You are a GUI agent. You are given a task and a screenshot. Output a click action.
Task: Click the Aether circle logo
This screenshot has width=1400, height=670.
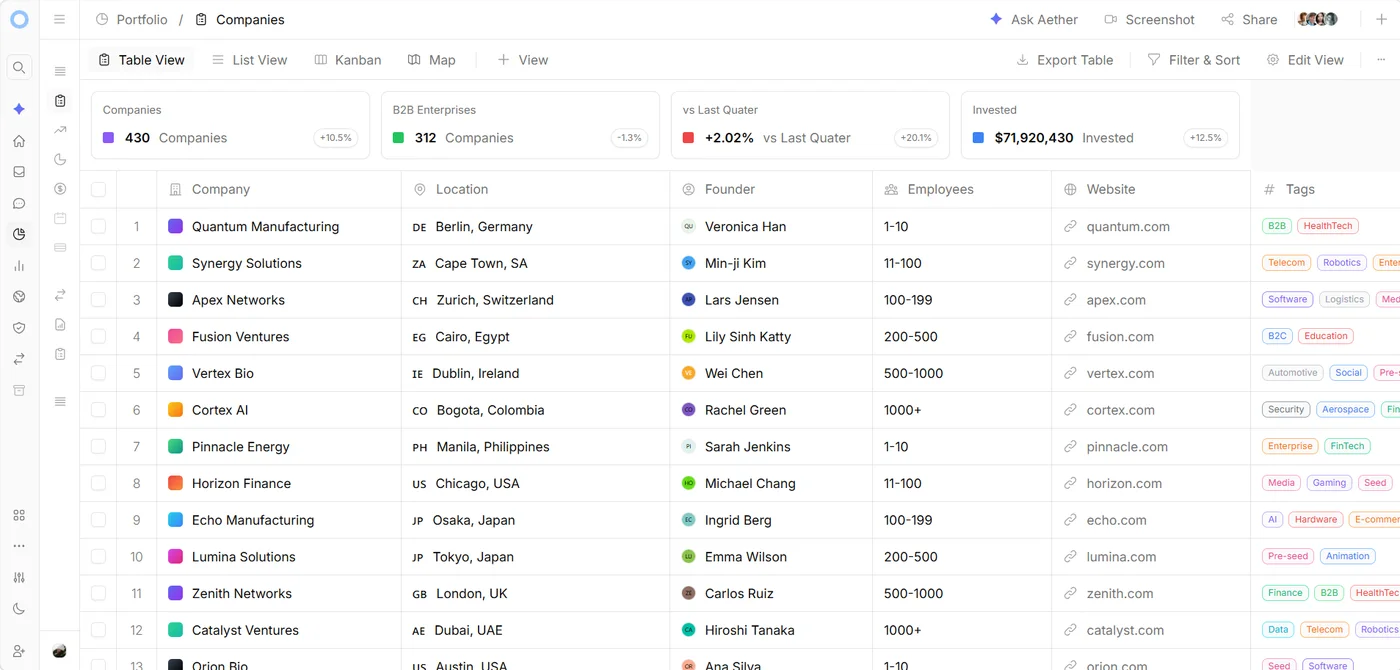pyautogui.click(x=19, y=20)
